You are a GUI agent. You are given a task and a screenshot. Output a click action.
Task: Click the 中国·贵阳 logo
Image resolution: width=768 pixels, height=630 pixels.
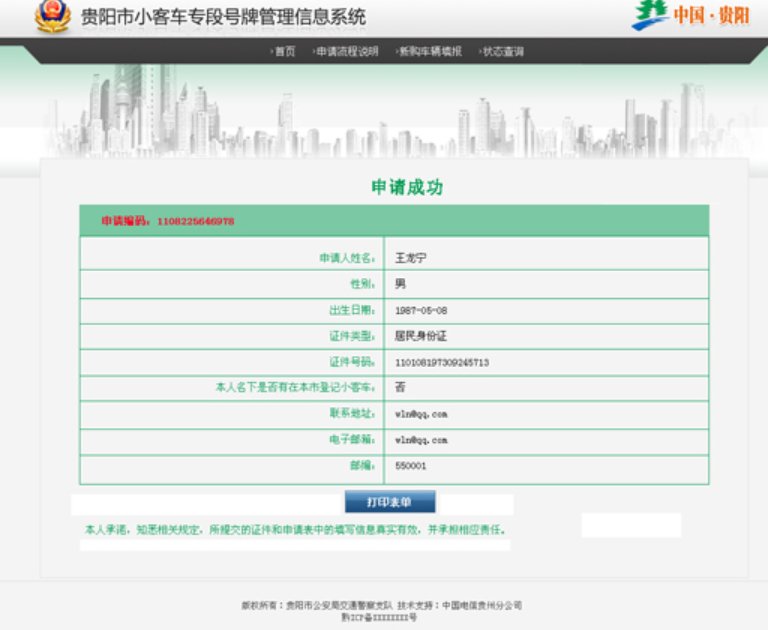pos(691,15)
